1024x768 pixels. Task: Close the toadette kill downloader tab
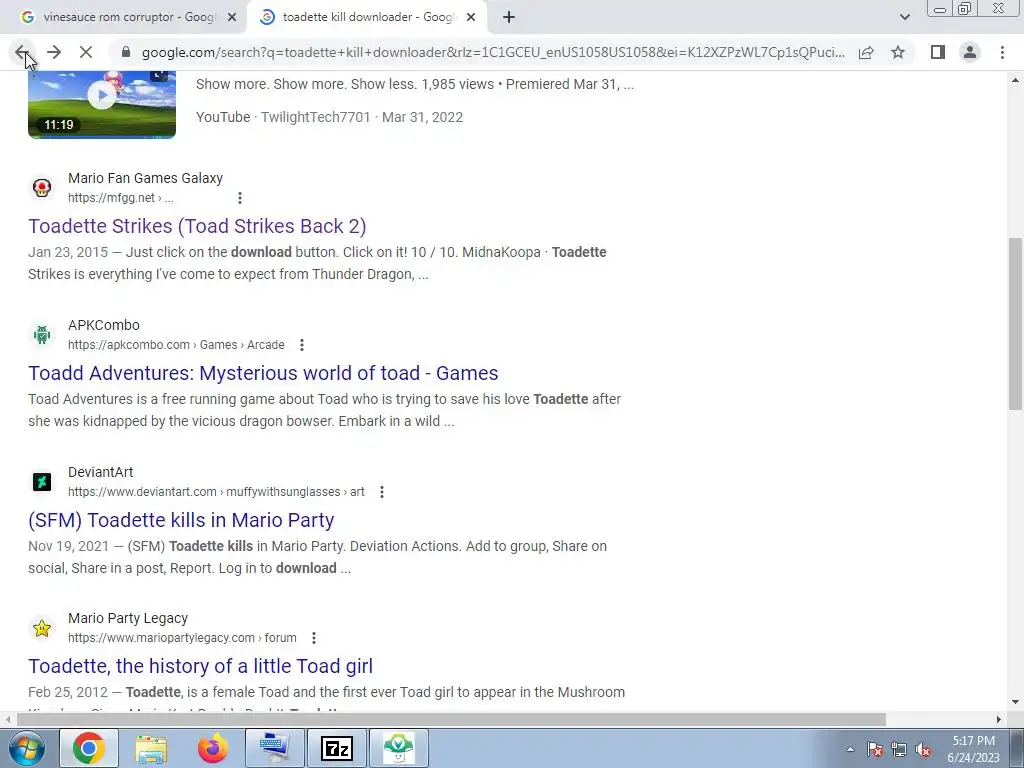471,17
